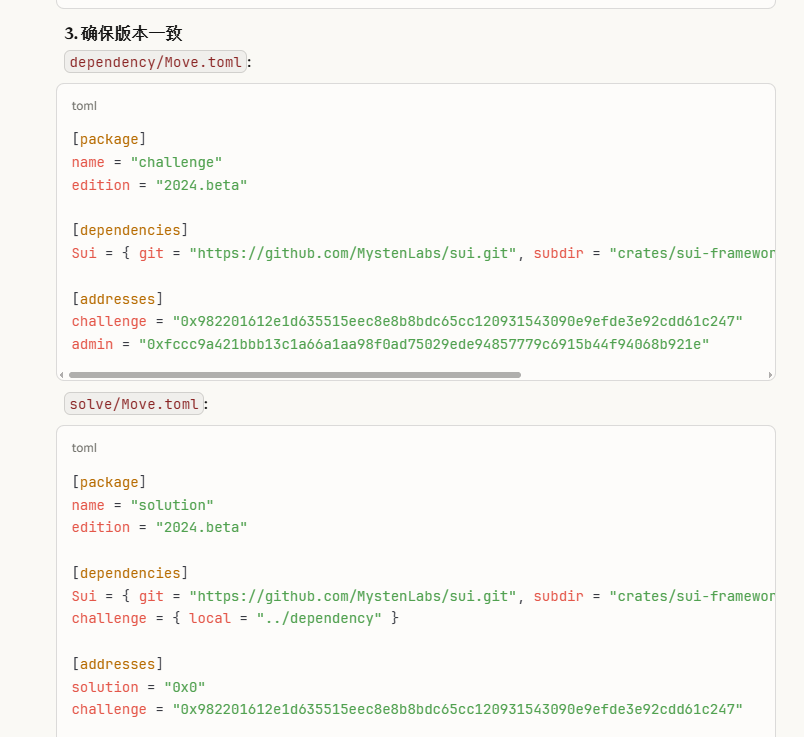Click the toml label above the challenge package
The width and height of the screenshot is (804, 737).
coord(84,105)
